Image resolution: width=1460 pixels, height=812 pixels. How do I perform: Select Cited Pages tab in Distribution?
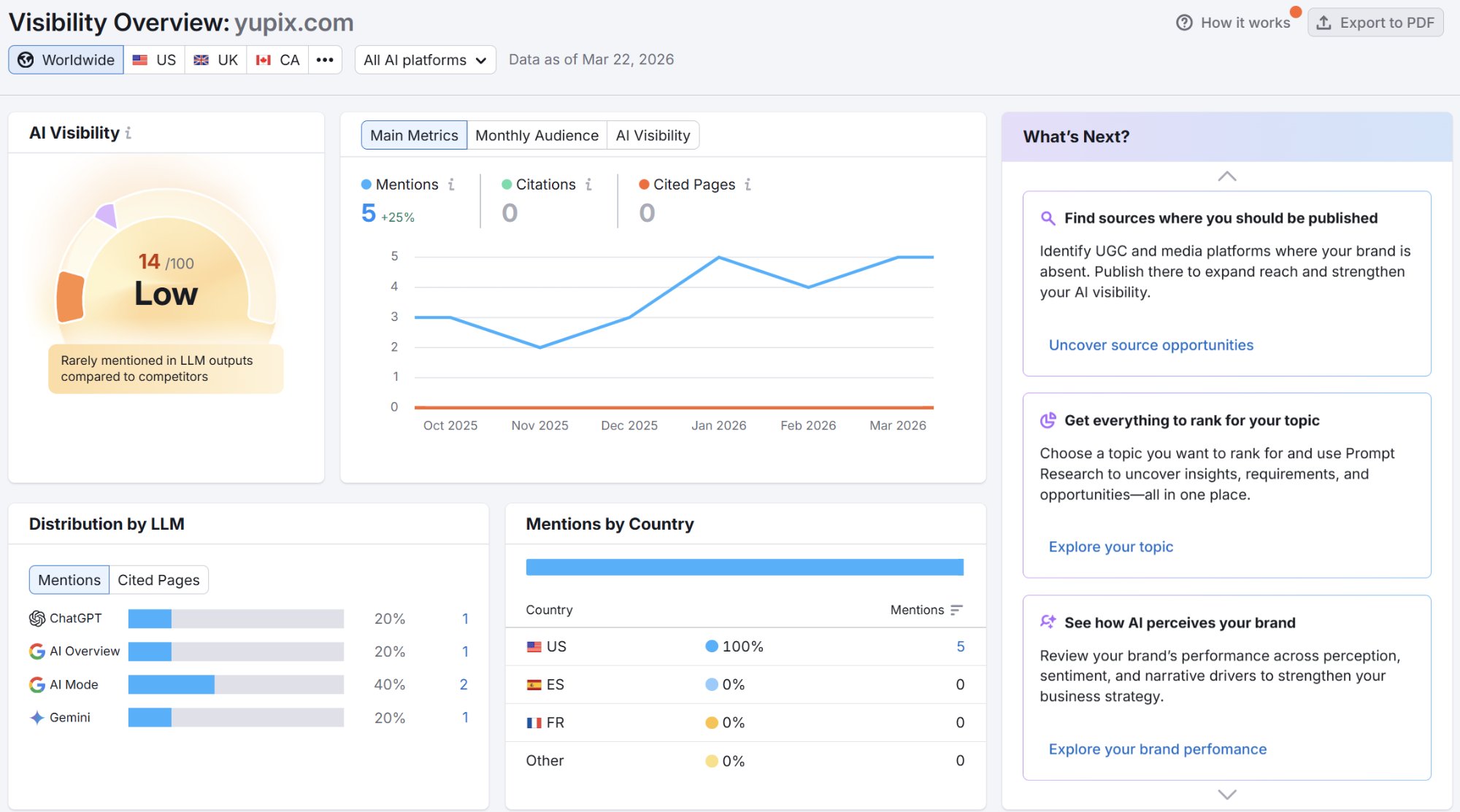pyautogui.click(x=158, y=580)
